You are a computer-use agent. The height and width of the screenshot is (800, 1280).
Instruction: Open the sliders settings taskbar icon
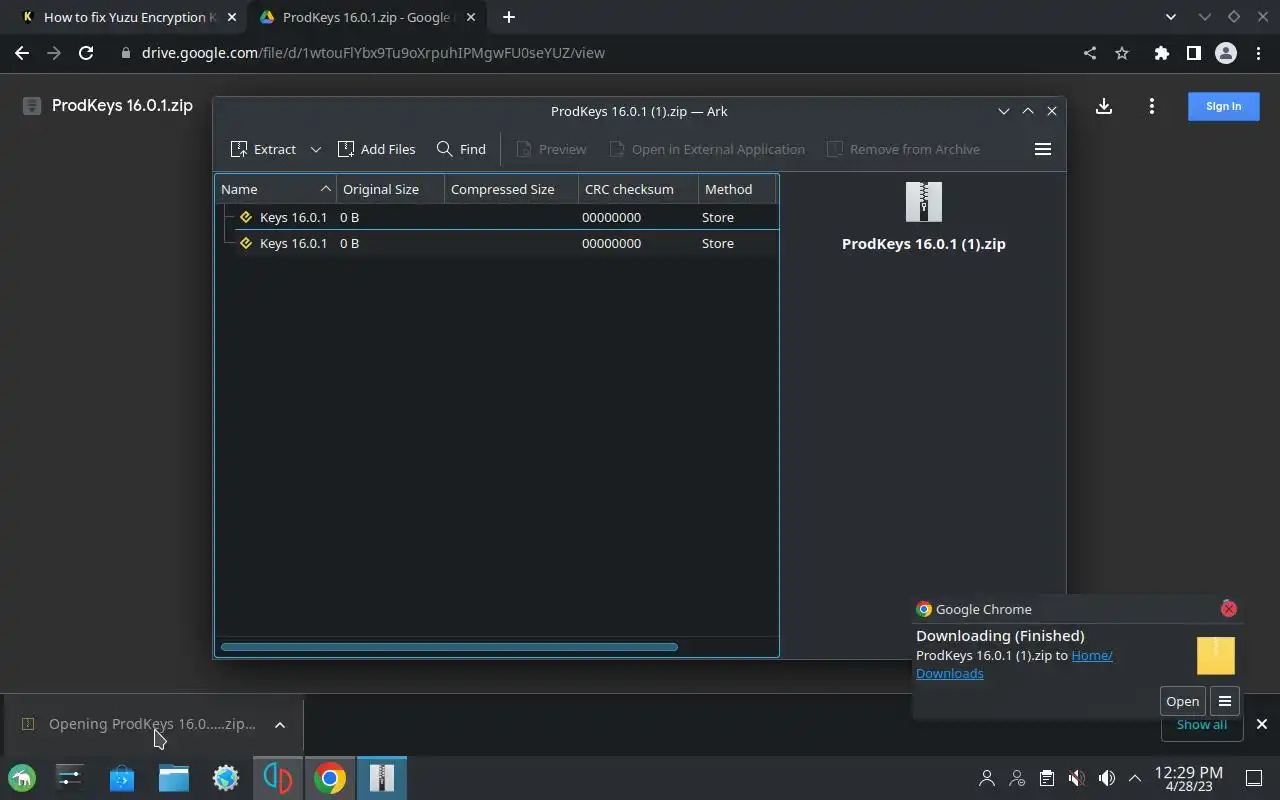click(x=70, y=778)
